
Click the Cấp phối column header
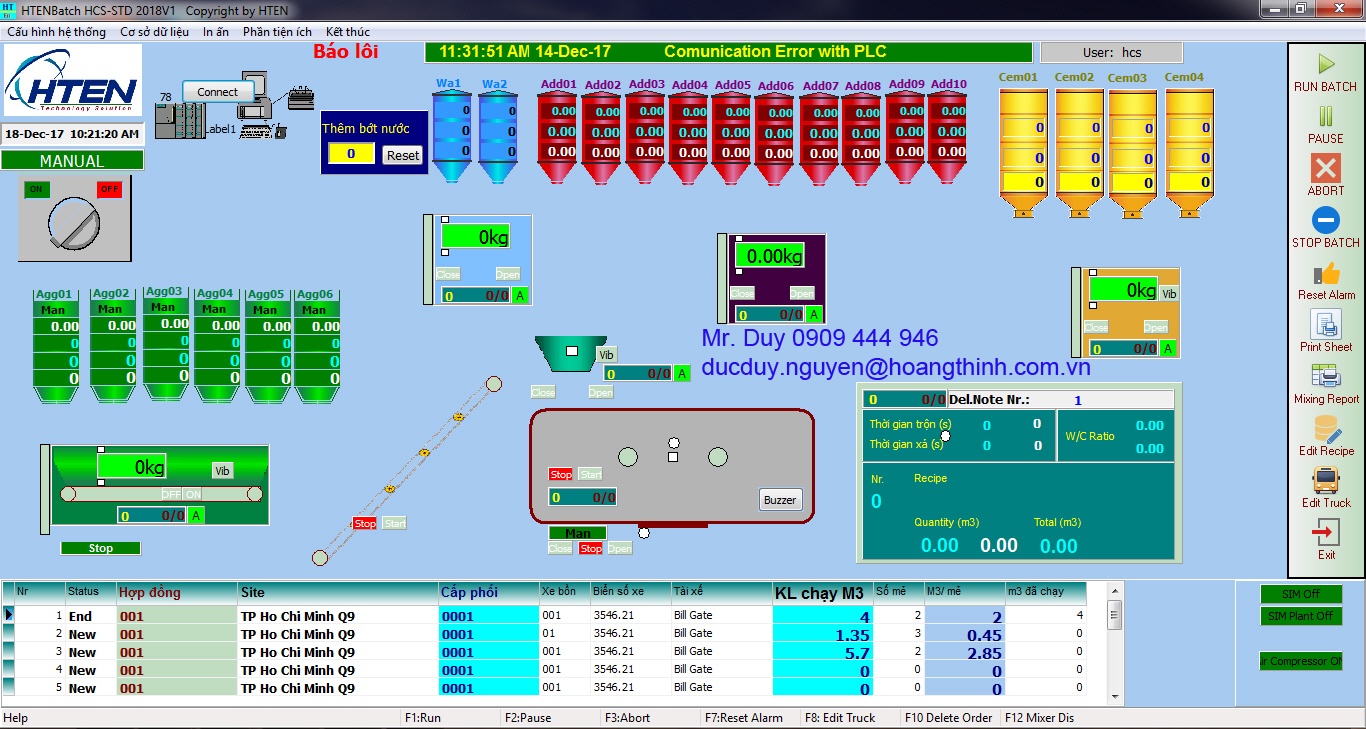pos(488,592)
